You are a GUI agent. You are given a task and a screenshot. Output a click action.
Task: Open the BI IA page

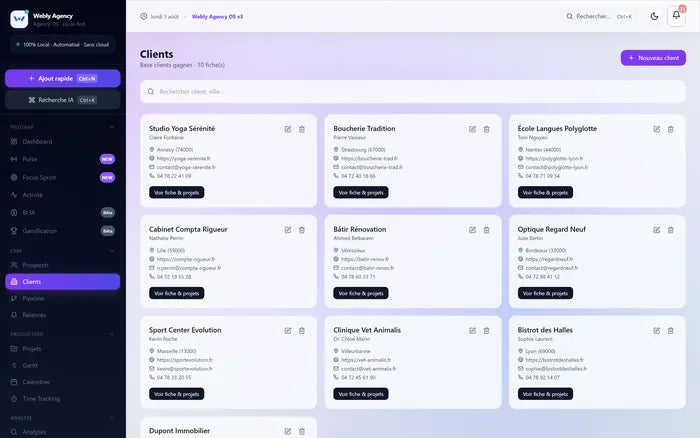(x=62, y=213)
